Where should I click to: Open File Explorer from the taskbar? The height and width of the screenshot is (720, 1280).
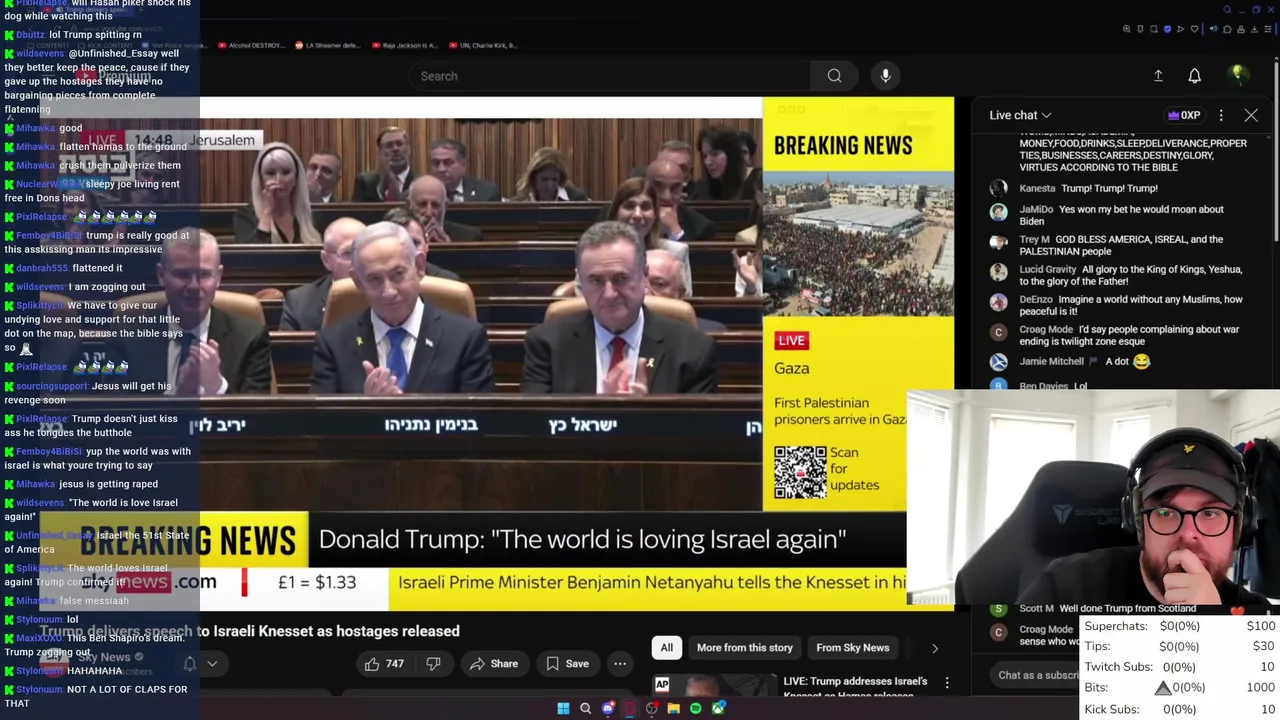point(674,708)
